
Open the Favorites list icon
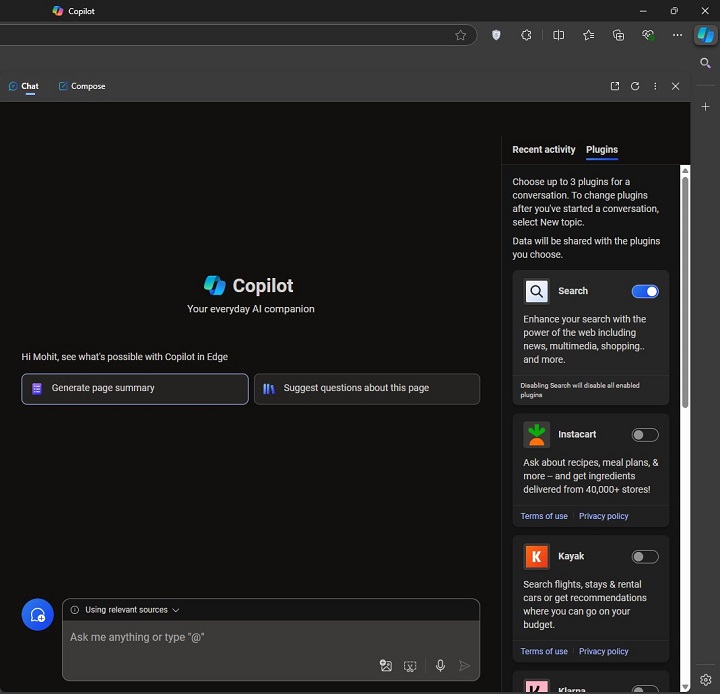(x=588, y=35)
